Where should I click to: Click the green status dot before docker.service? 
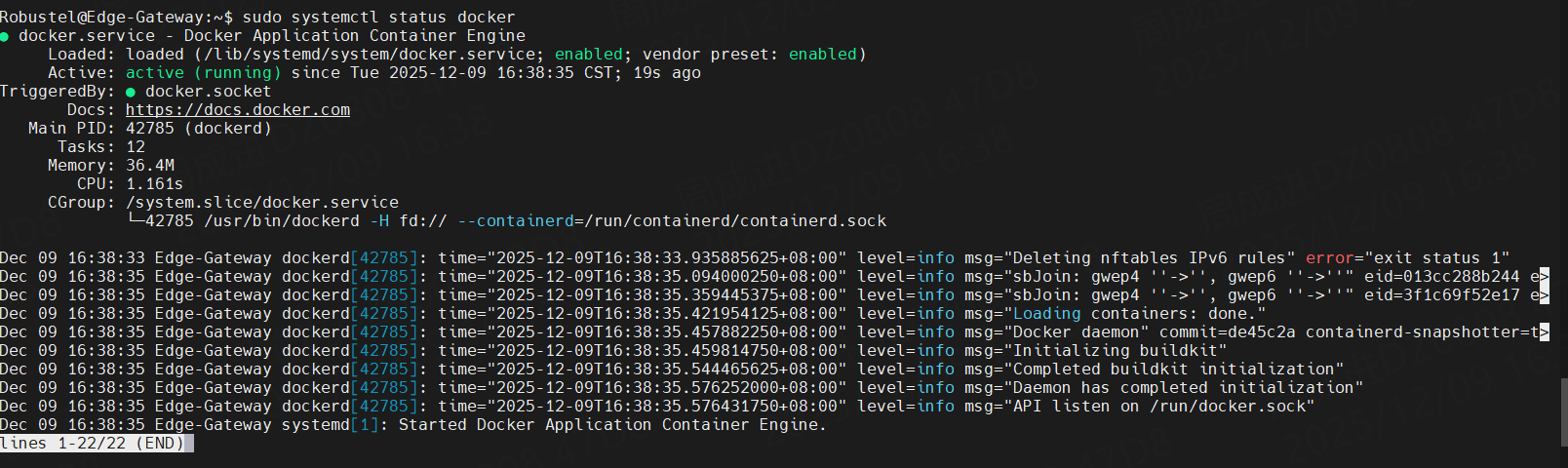coord(5,36)
